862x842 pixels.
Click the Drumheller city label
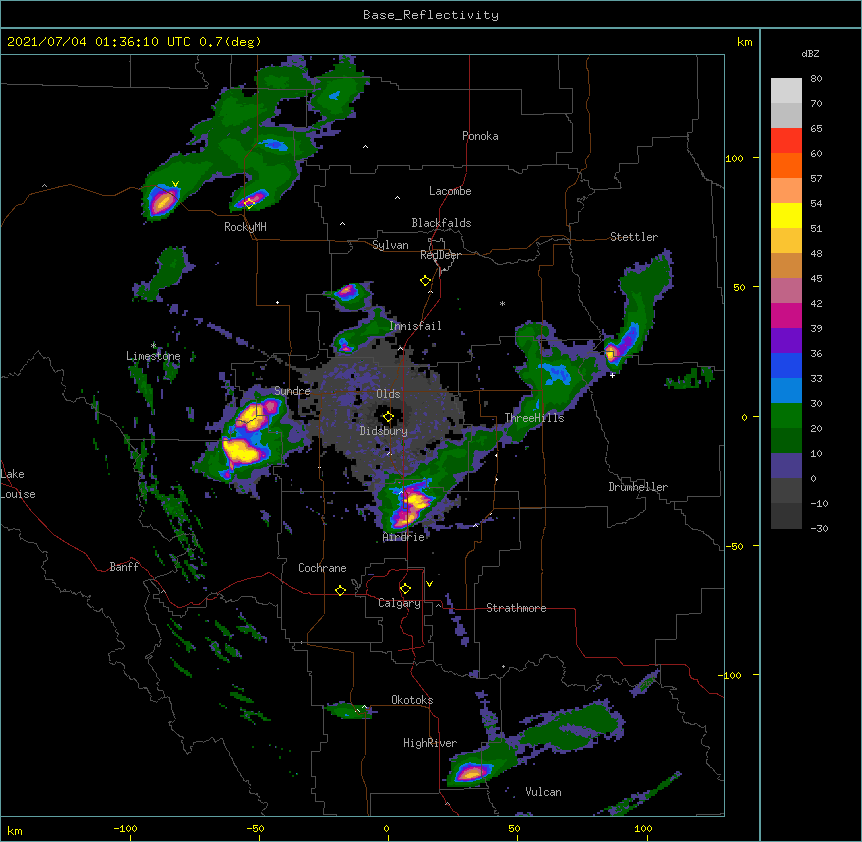click(638, 487)
